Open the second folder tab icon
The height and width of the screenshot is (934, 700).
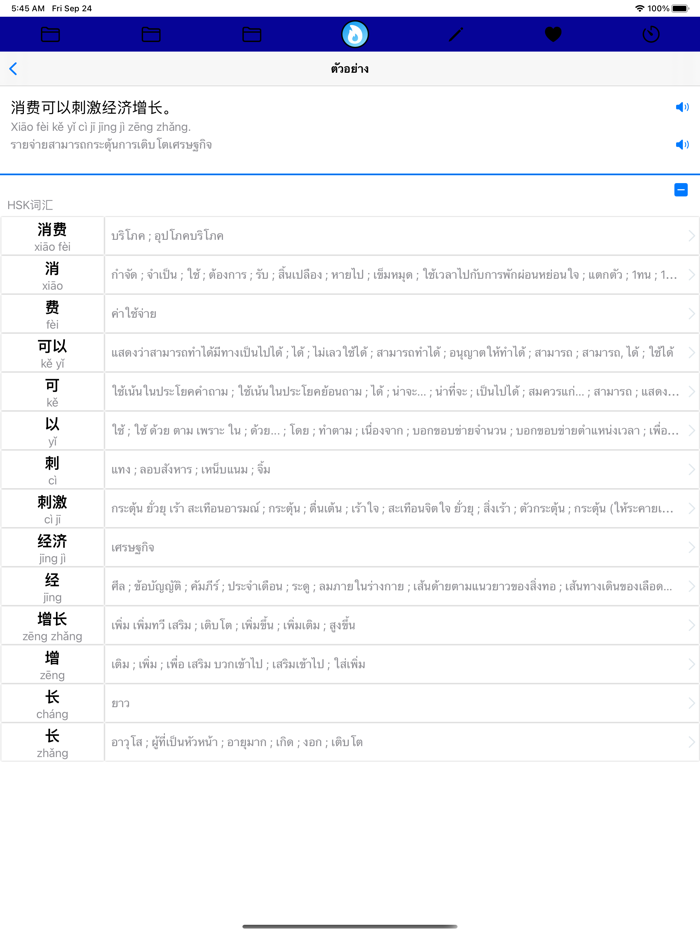151,35
